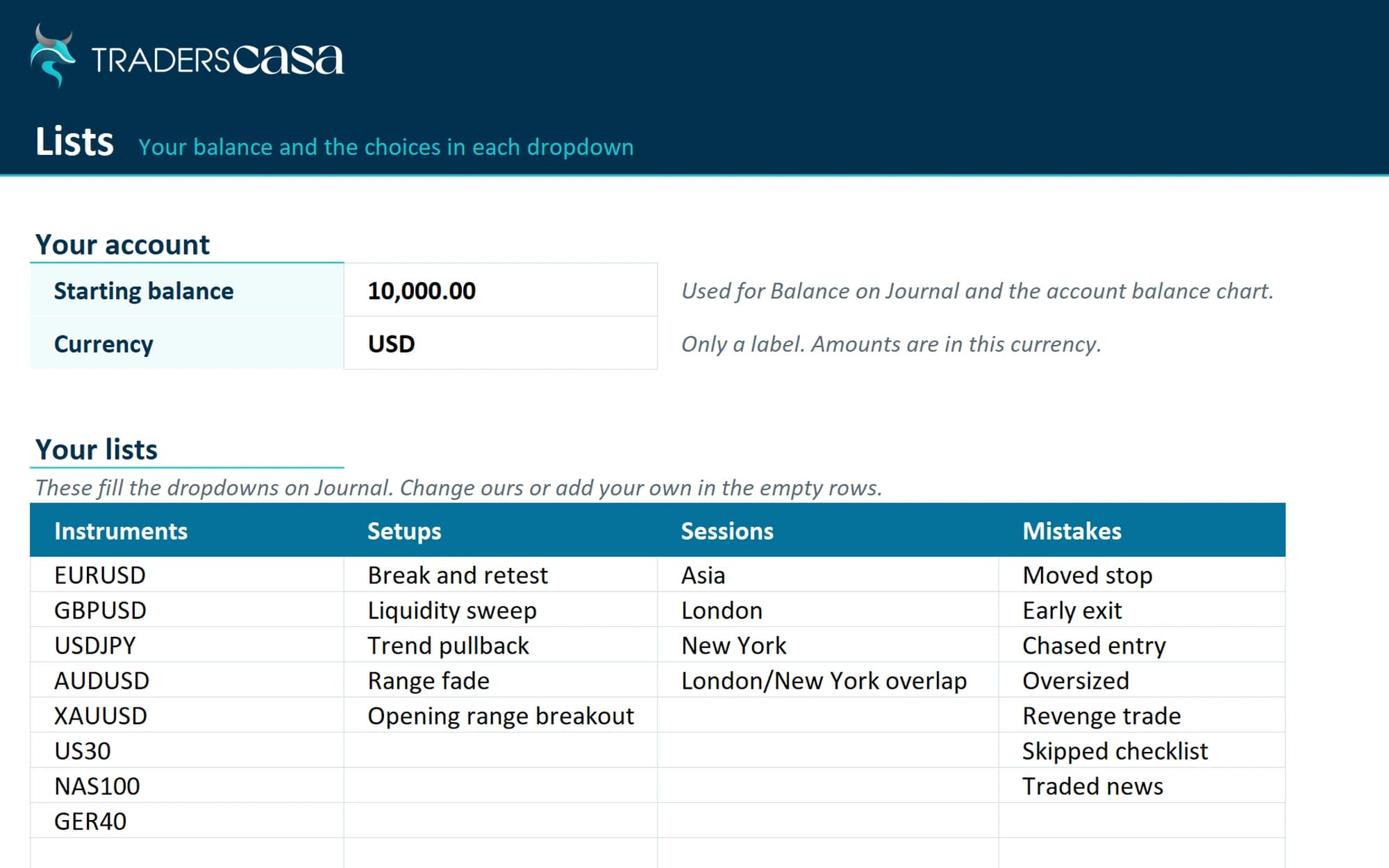
Task: Click the 'Only a label' currency note
Action: (x=891, y=344)
